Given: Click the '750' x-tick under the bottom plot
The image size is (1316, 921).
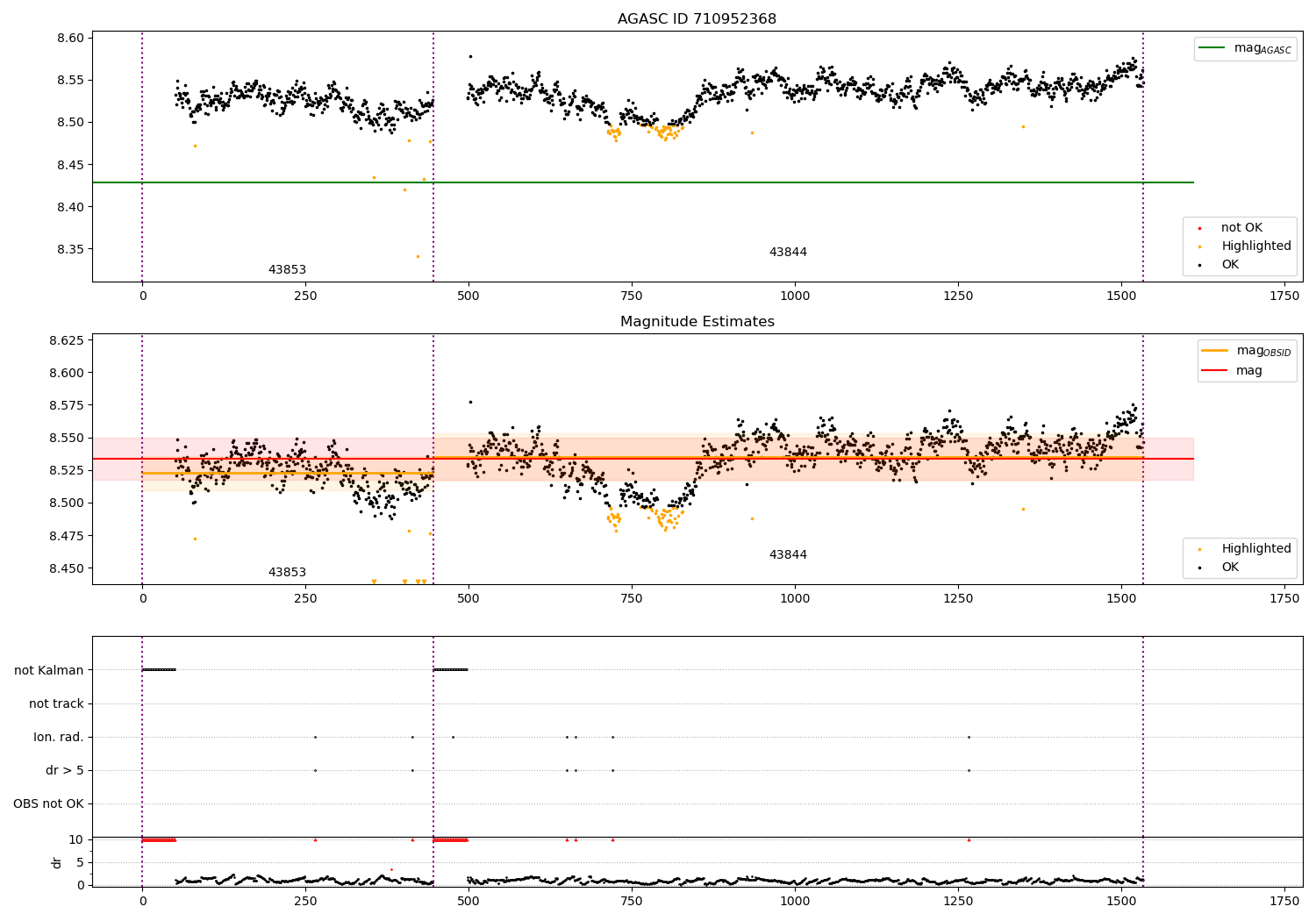Looking at the screenshot, I should pyautogui.click(x=632, y=901).
